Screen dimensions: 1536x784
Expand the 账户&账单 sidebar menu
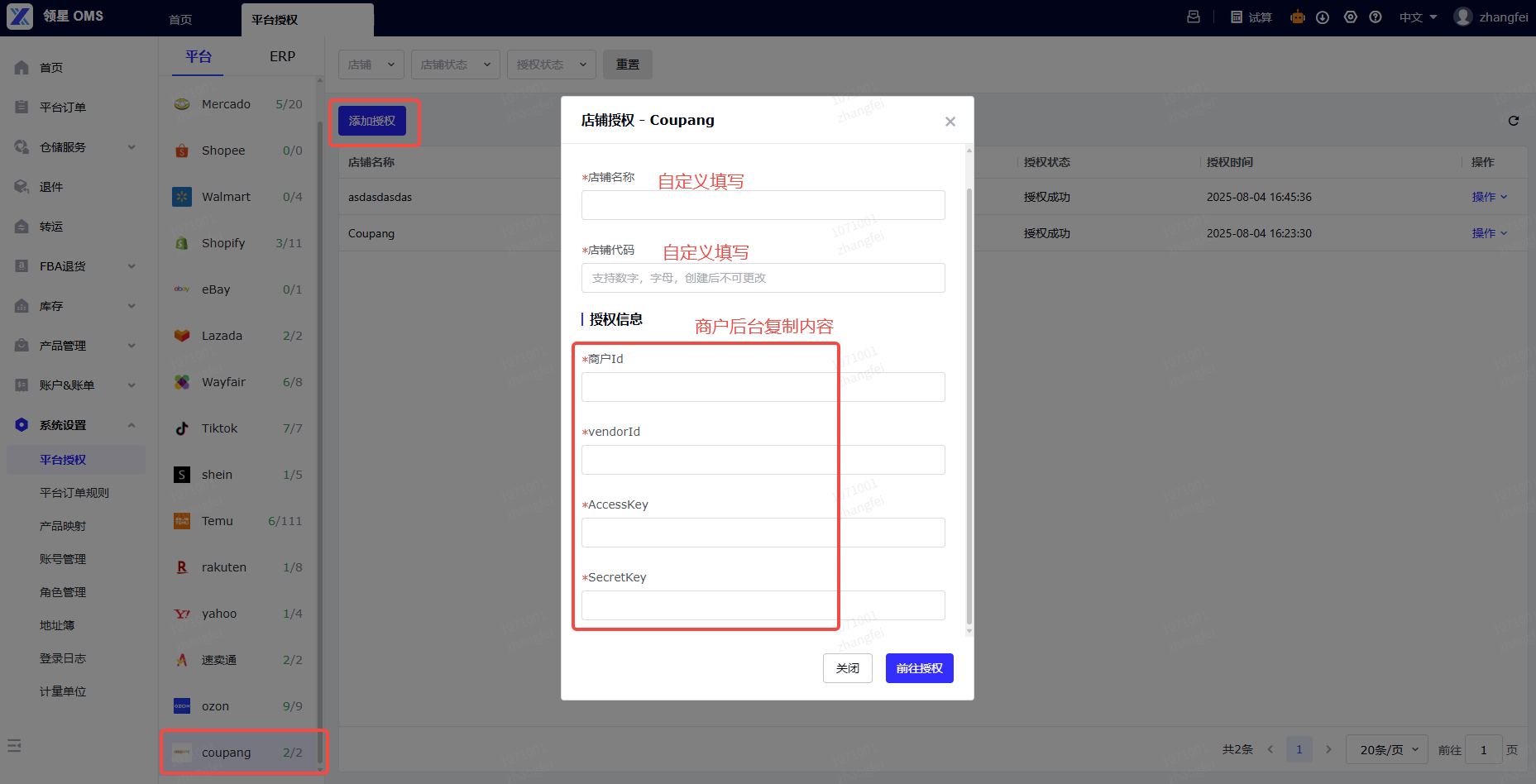click(74, 385)
